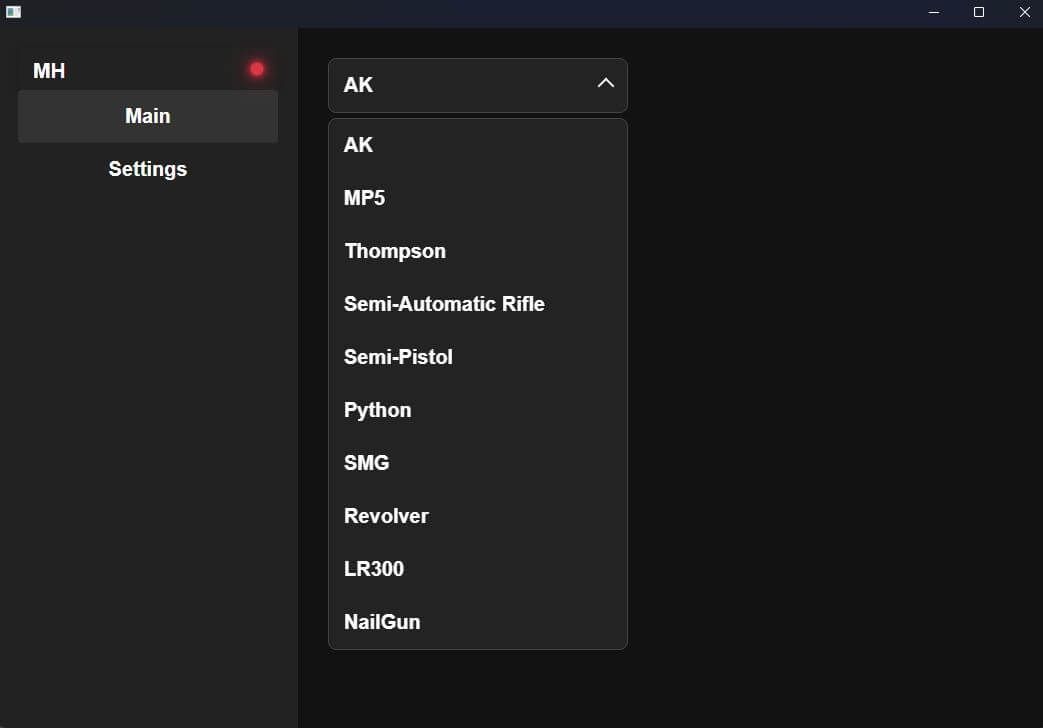Minimize the application window
The height and width of the screenshot is (728, 1043).
934,12
